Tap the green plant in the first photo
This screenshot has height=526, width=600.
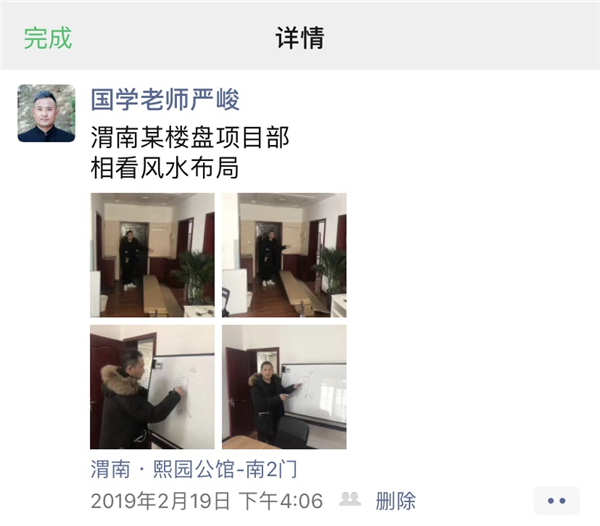pos(196,277)
